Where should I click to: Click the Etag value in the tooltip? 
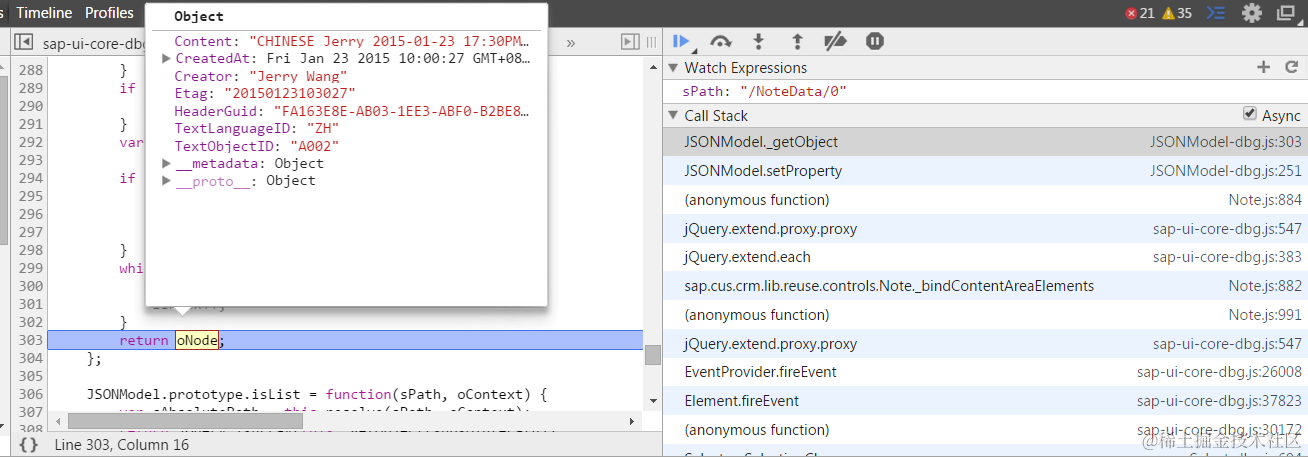[x=289, y=94]
